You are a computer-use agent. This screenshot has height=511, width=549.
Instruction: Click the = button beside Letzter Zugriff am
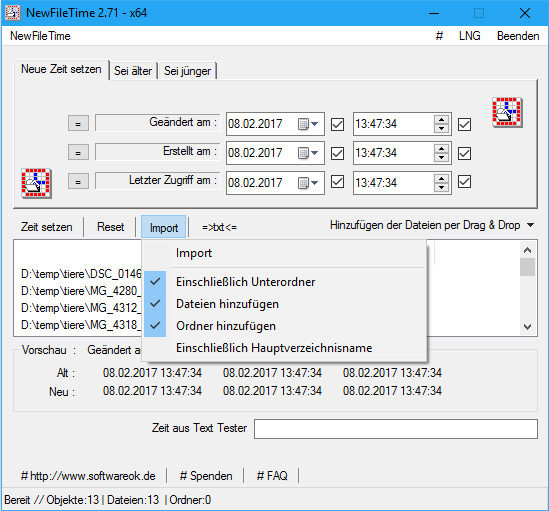click(x=78, y=181)
